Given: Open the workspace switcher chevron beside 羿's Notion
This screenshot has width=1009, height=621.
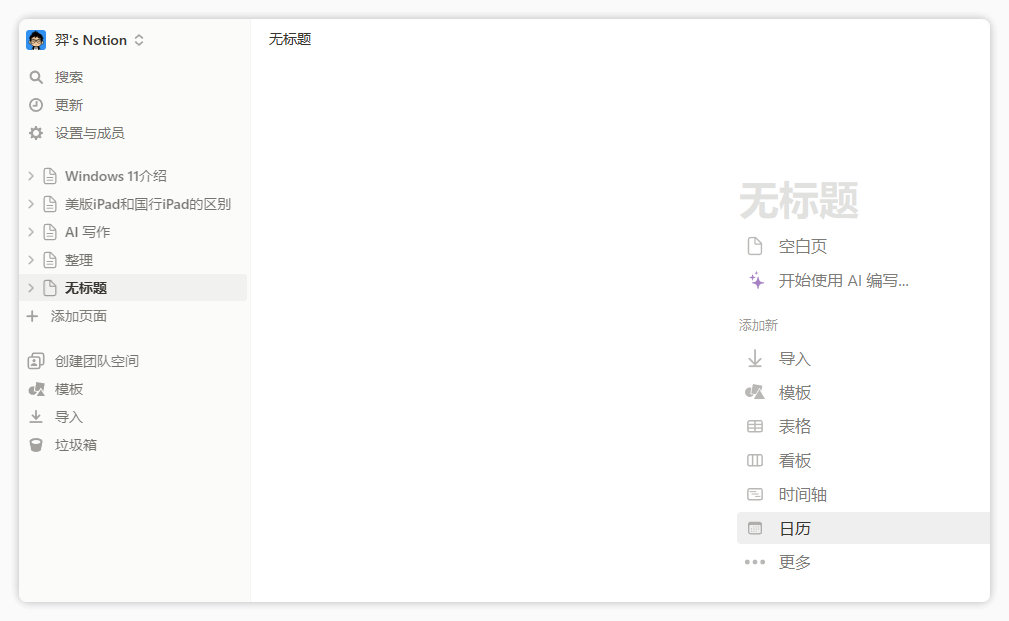Looking at the screenshot, I should point(139,40).
